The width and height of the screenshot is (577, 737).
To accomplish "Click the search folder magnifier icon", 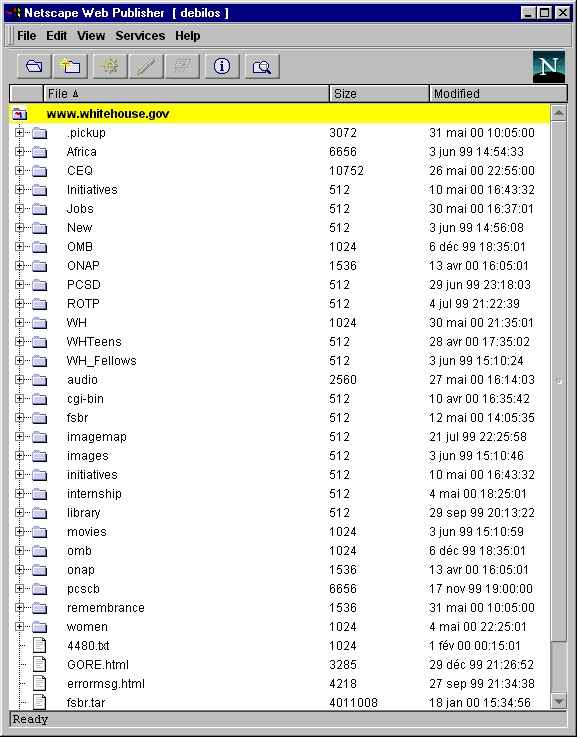I will (x=262, y=66).
